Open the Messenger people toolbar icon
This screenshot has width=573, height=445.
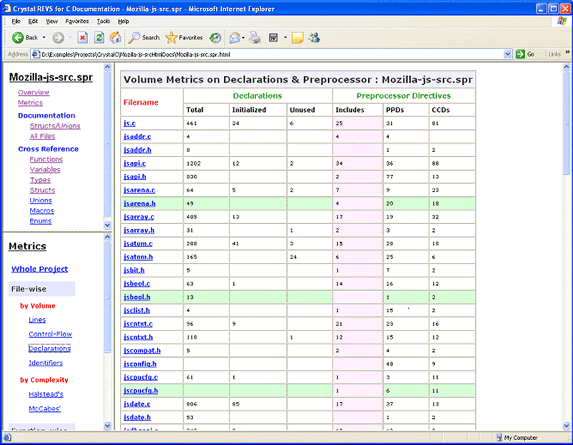click(314, 37)
